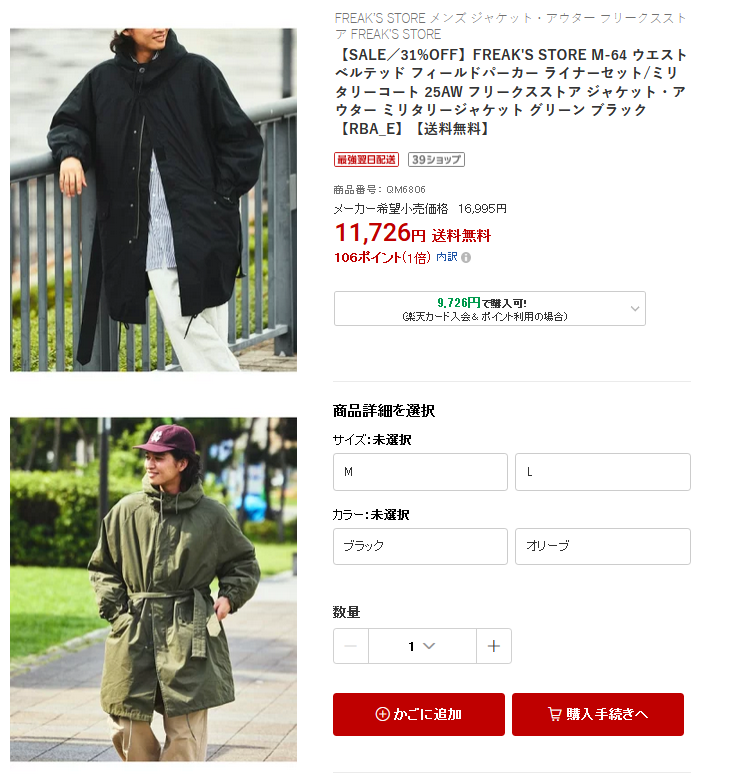Click the chevron beside the Rakuten card offer
Screen dimensions: 737x778
(x=634, y=309)
